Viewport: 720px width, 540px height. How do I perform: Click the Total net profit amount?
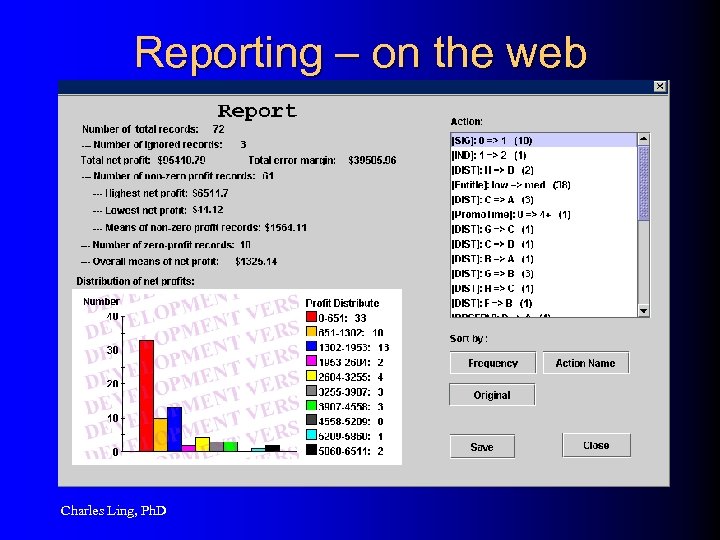pyautogui.click(x=181, y=160)
